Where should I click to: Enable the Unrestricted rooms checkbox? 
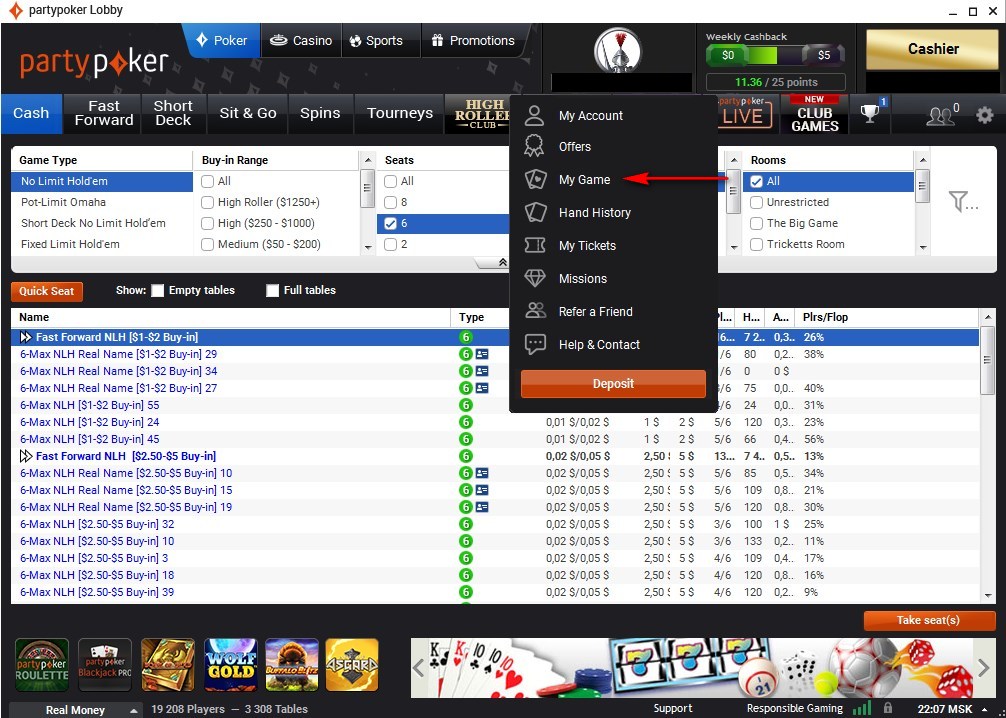click(x=757, y=202)
